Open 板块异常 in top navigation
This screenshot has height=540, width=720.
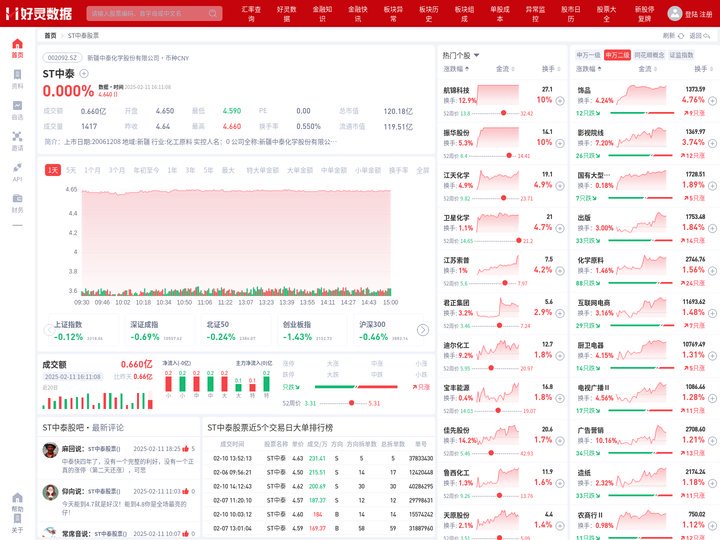(393, 14)
